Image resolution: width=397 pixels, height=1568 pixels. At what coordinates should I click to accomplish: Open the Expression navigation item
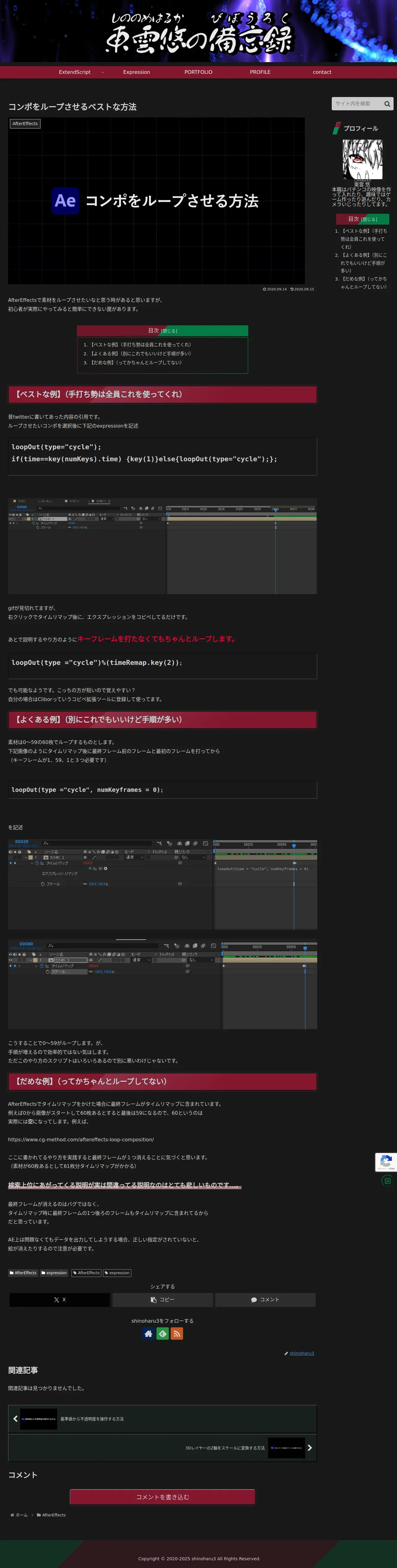coord(136,72)
